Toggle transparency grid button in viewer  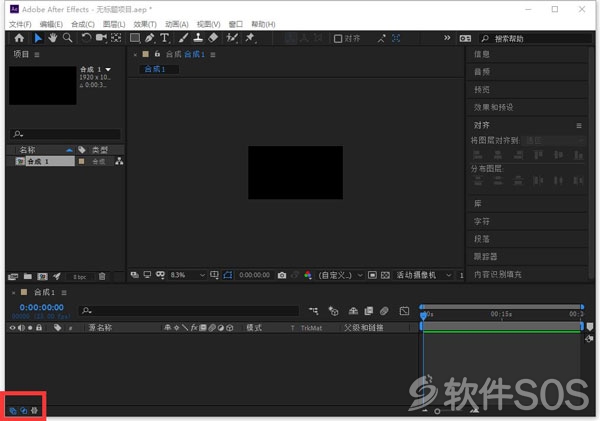[x=385, y=275]
